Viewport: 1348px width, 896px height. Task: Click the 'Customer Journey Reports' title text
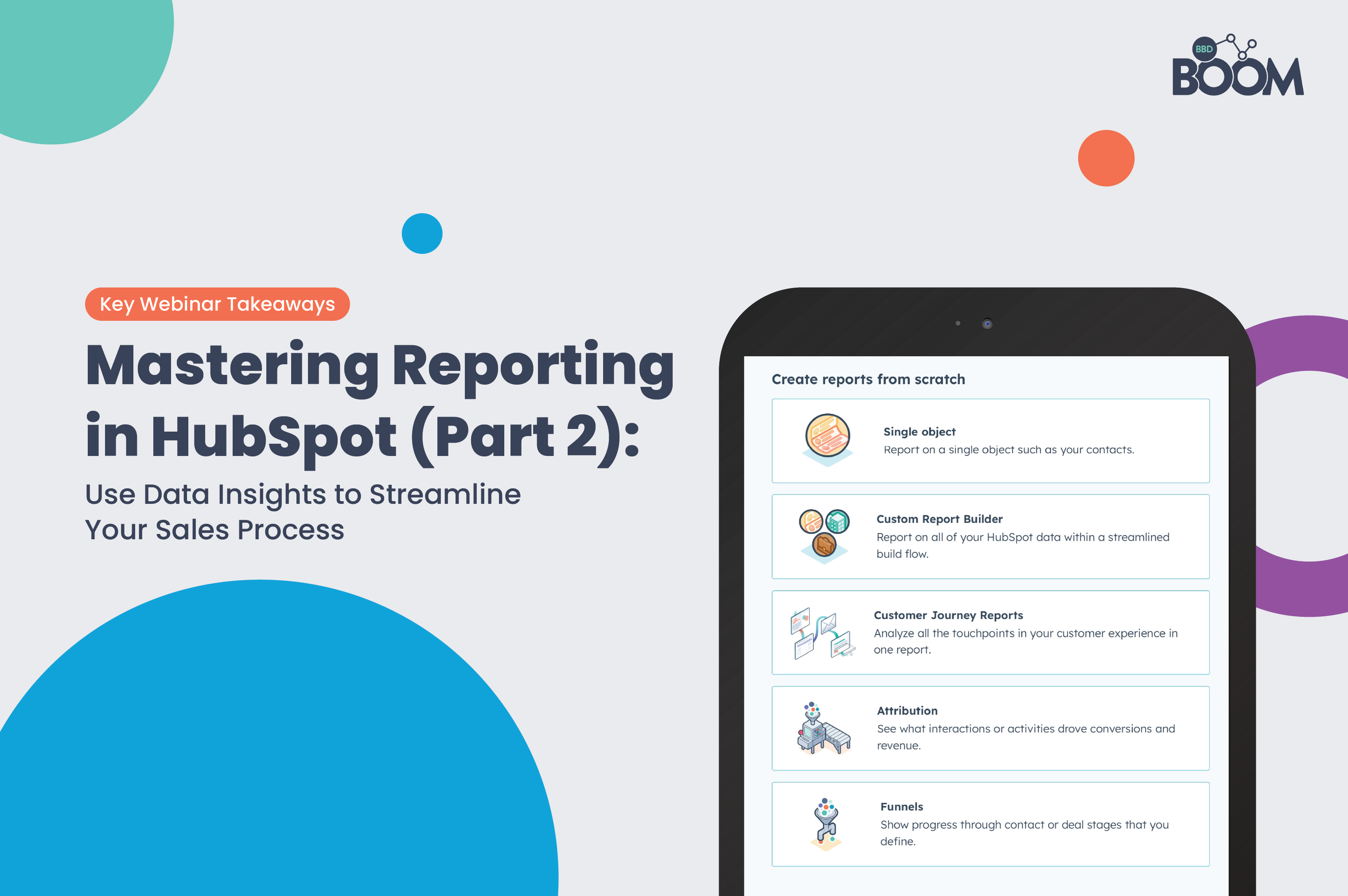948,615
